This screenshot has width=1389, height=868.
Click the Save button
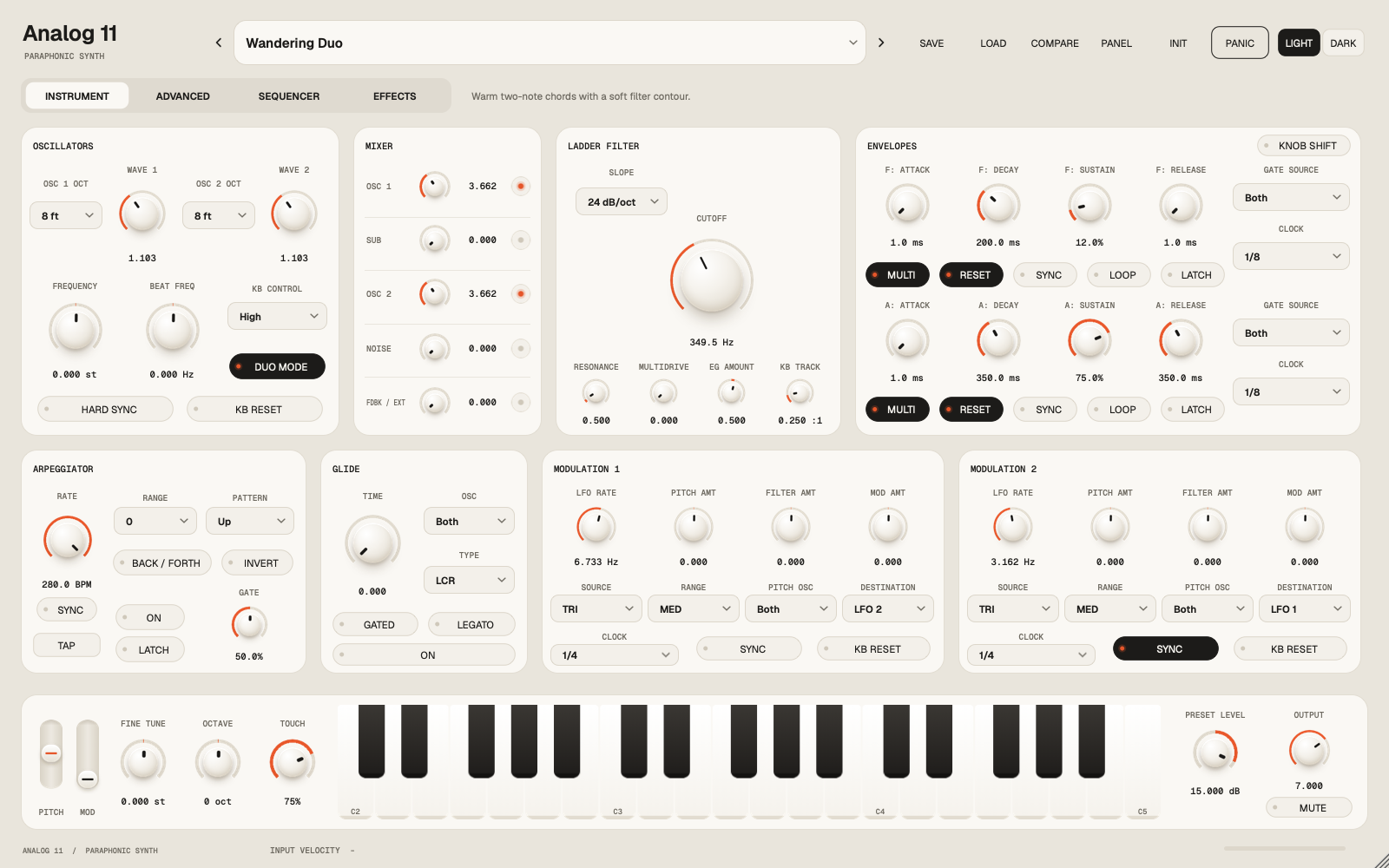[x=931, y=43]
